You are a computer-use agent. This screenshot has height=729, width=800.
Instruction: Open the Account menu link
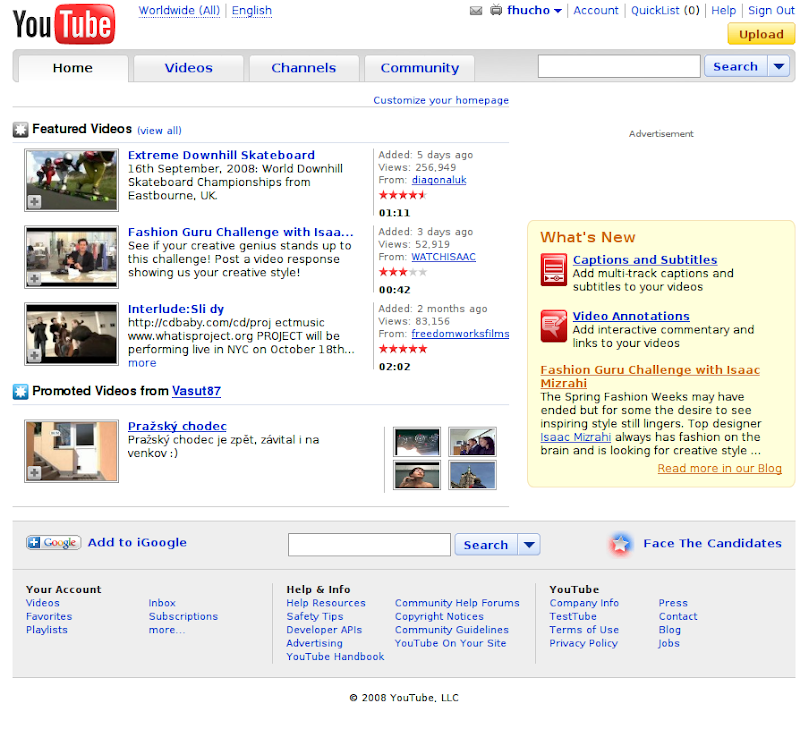[x=595, y=10]
